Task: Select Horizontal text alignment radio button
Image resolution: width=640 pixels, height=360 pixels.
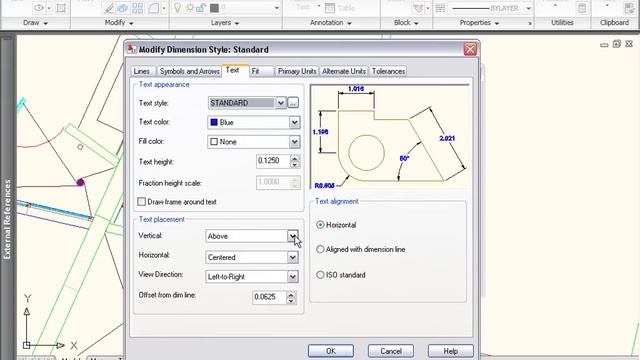Action: 320,225
